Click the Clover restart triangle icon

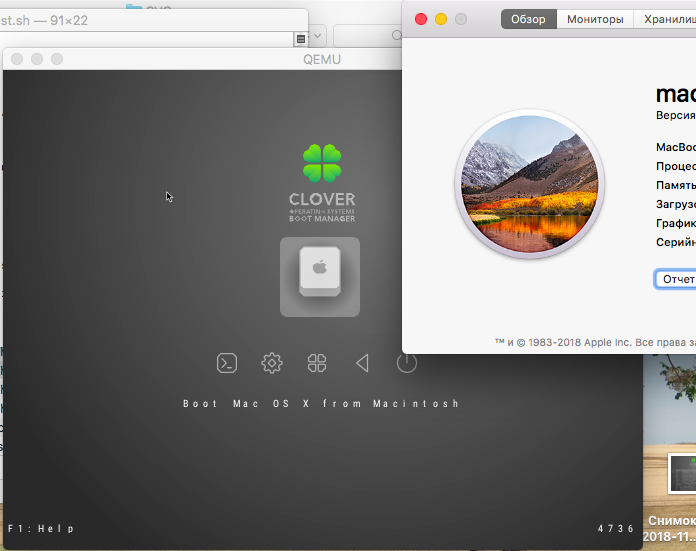362,363
